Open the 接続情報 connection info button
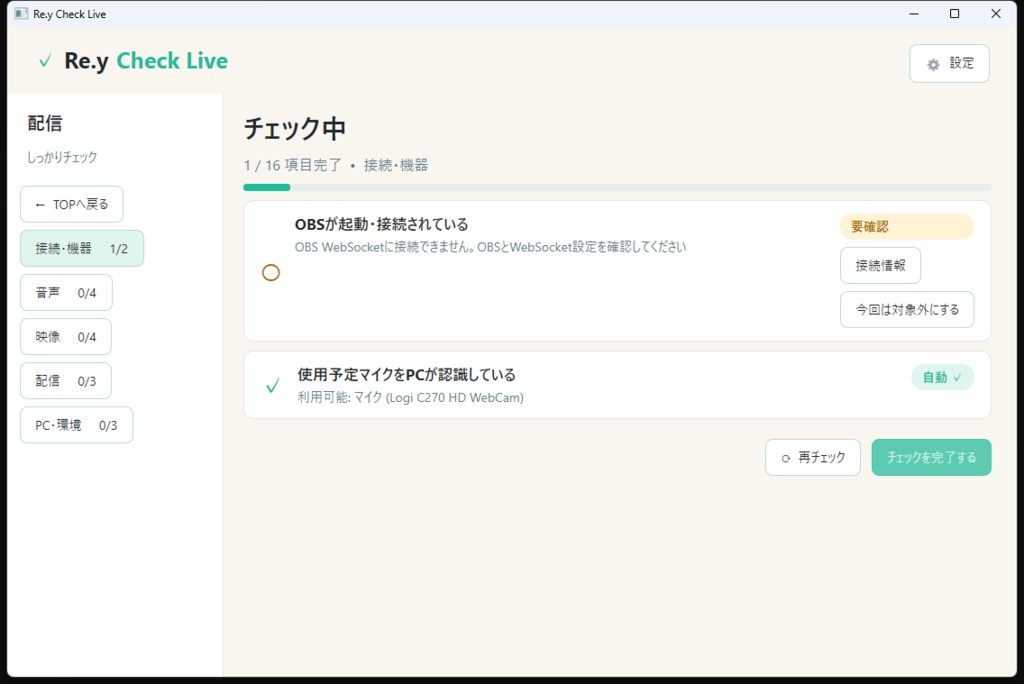Viewport: 1024px width, 684px height. [880, 265]
